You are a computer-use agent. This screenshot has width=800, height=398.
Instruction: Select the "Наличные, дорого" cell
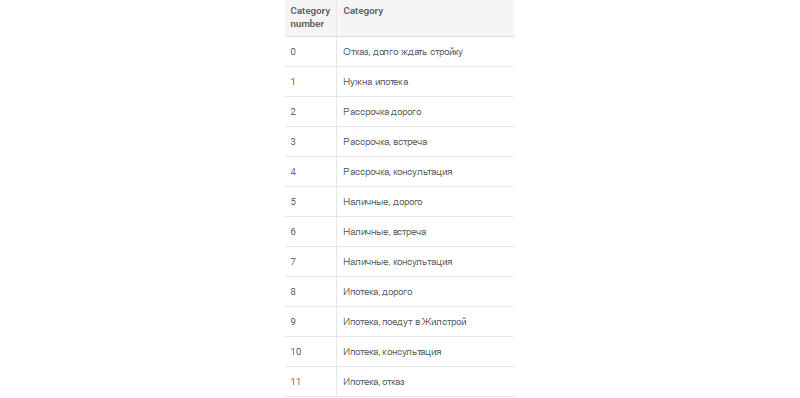coord(425,202)
